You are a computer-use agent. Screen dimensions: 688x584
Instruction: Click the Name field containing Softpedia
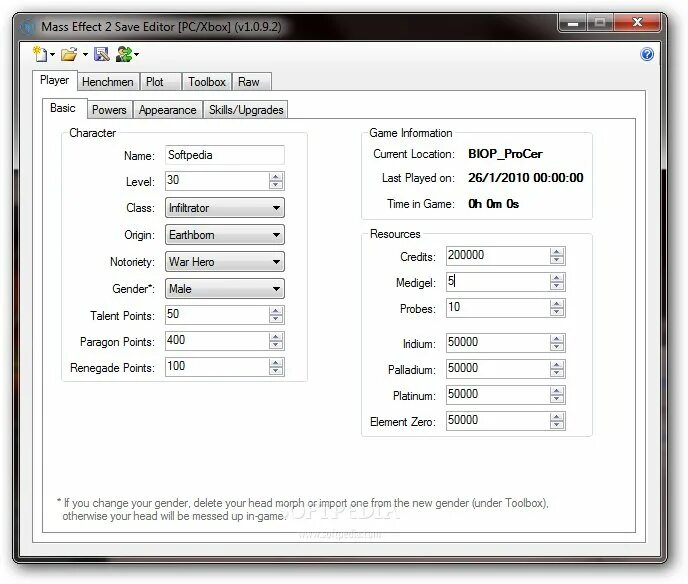[x=225, y=155]
